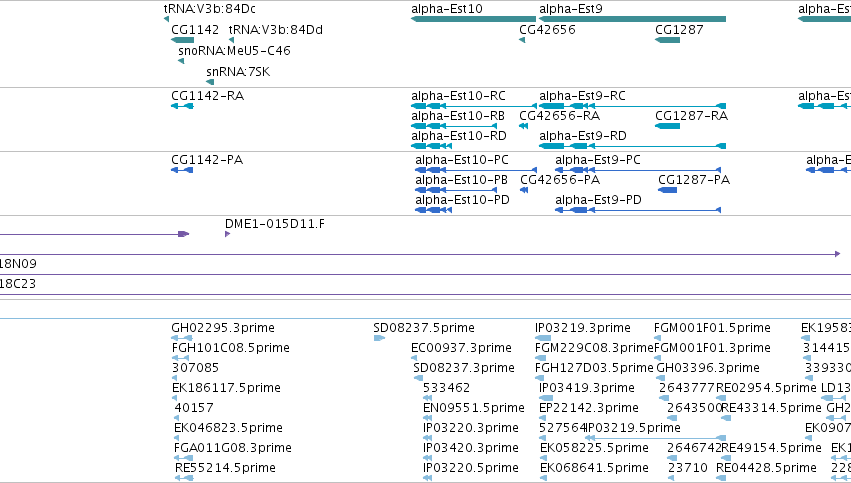This screenshot has height=483, width=851.
Task: Select the alpha-Est10-RB transcript
Action: tap(458, 116)
